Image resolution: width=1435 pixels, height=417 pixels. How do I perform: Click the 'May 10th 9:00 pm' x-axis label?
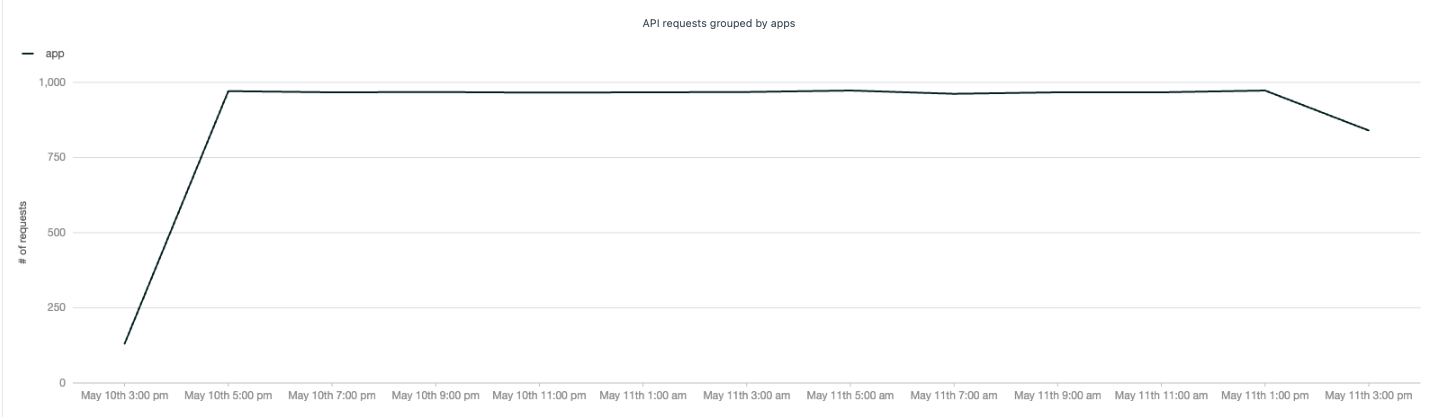click(436, 395)
